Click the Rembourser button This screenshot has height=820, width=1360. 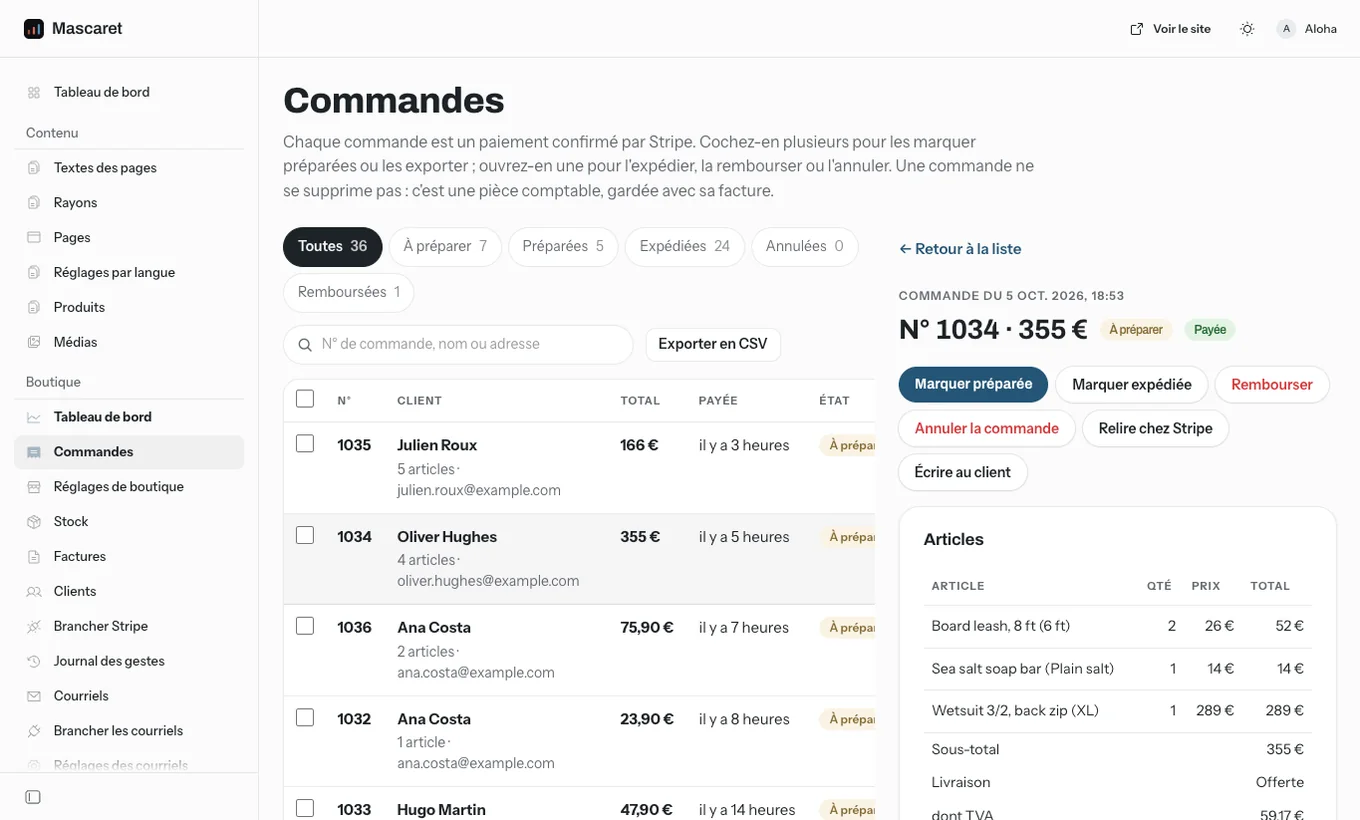[1272, 385]
